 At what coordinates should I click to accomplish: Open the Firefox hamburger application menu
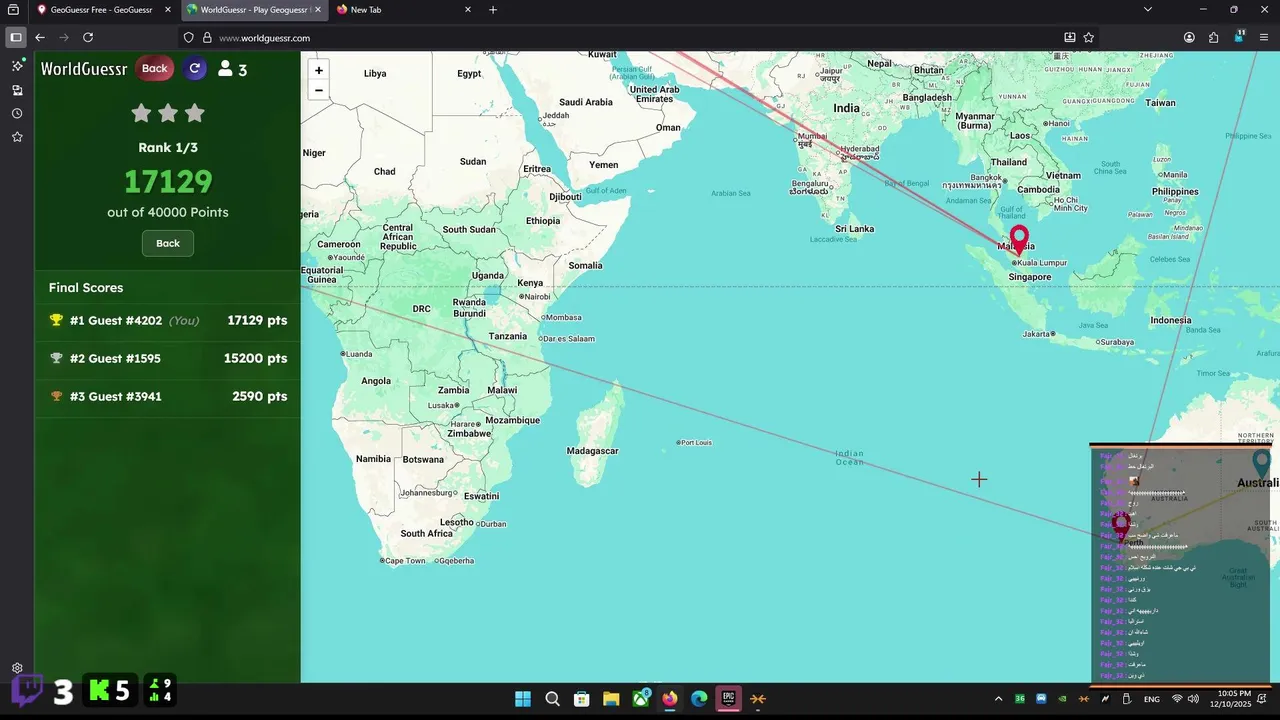pos(1263,37)
